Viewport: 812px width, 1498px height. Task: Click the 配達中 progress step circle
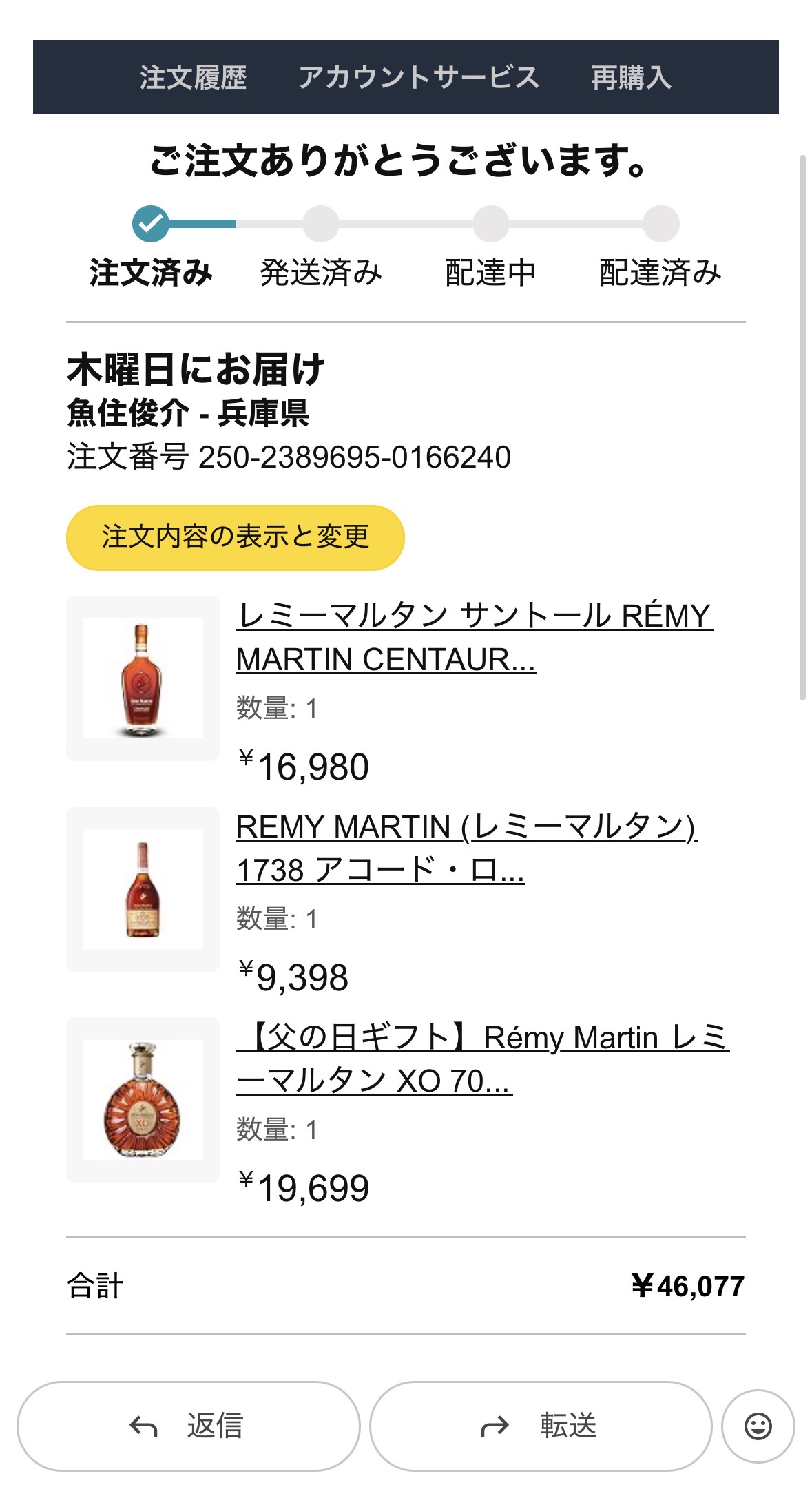490,223
